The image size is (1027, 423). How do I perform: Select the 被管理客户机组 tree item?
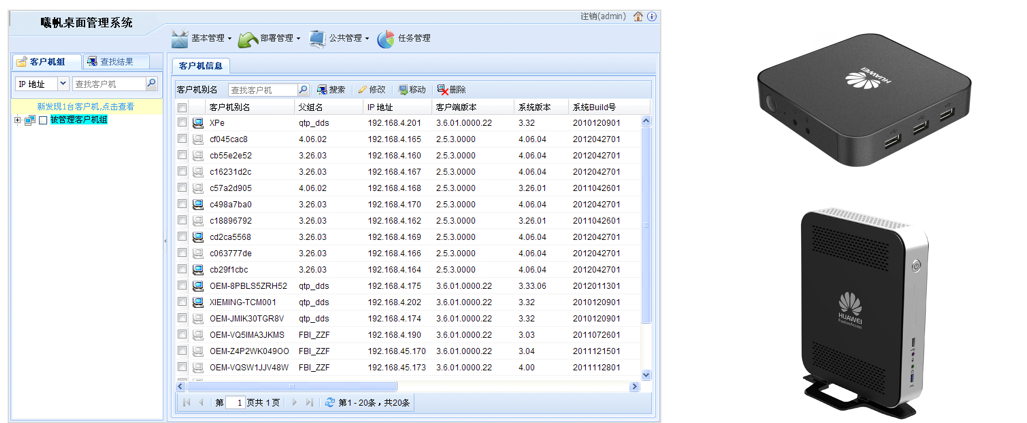click(x=79, y=120)
